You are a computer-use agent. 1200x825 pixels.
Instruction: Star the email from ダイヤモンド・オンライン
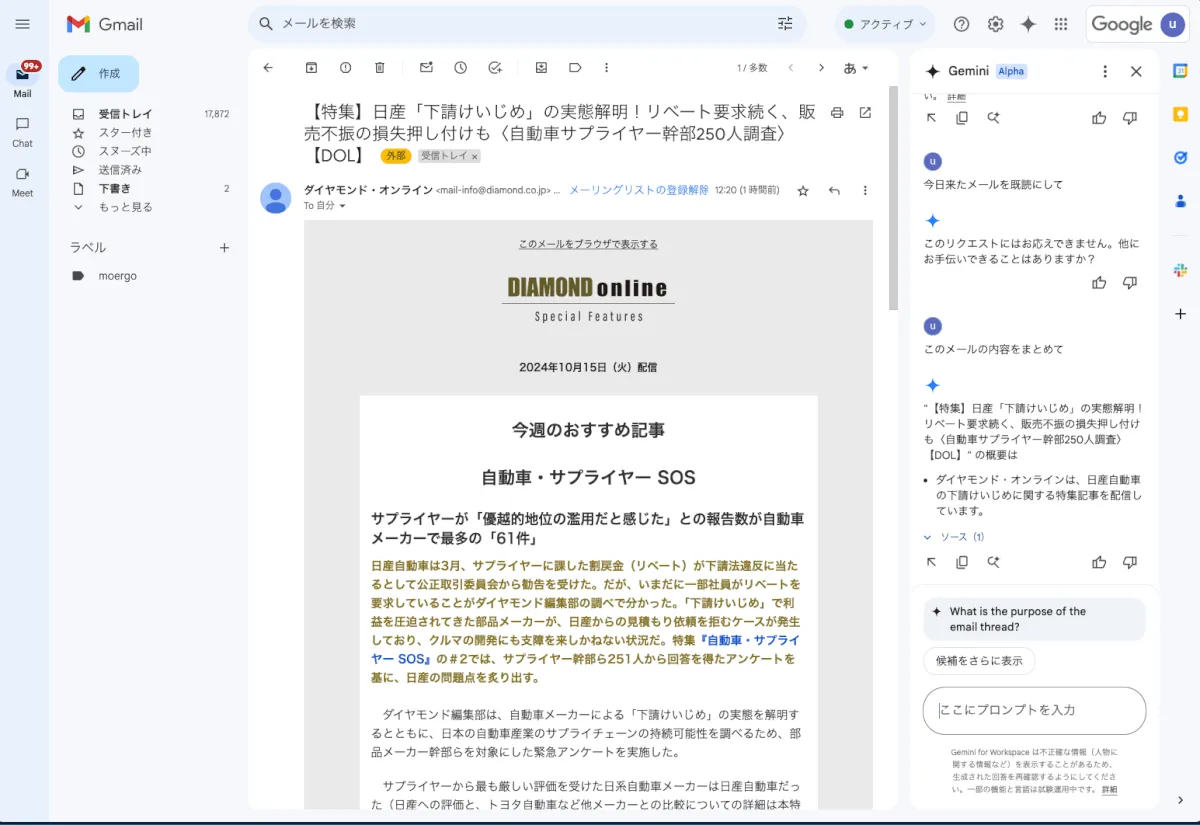[802, 190]
